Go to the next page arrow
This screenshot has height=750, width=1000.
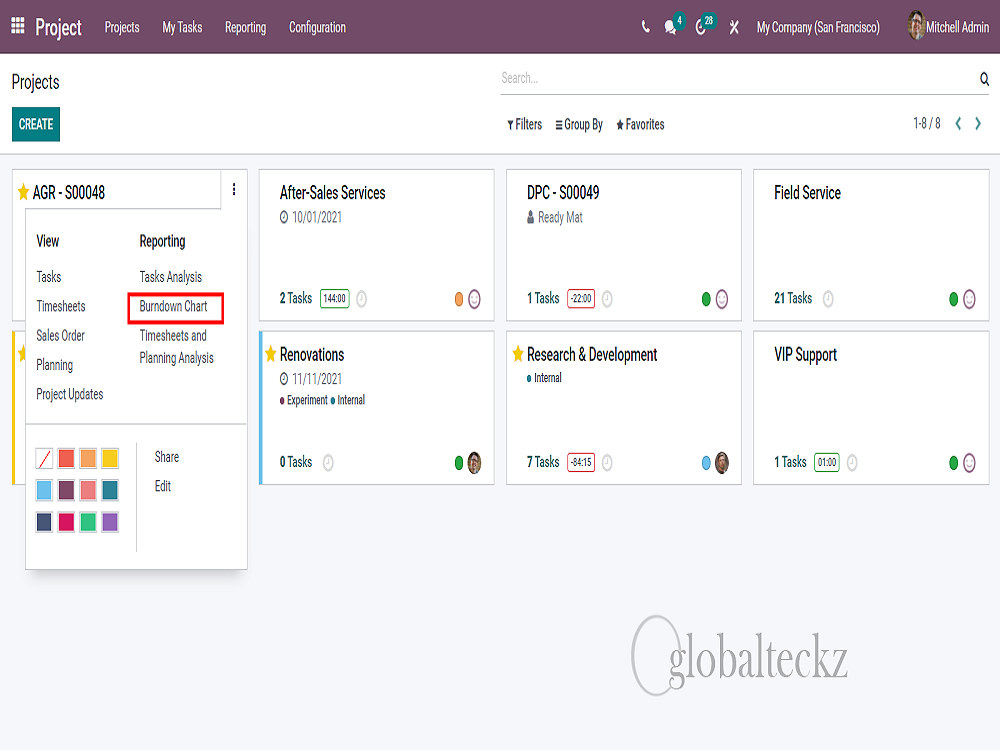pos(978,124)
